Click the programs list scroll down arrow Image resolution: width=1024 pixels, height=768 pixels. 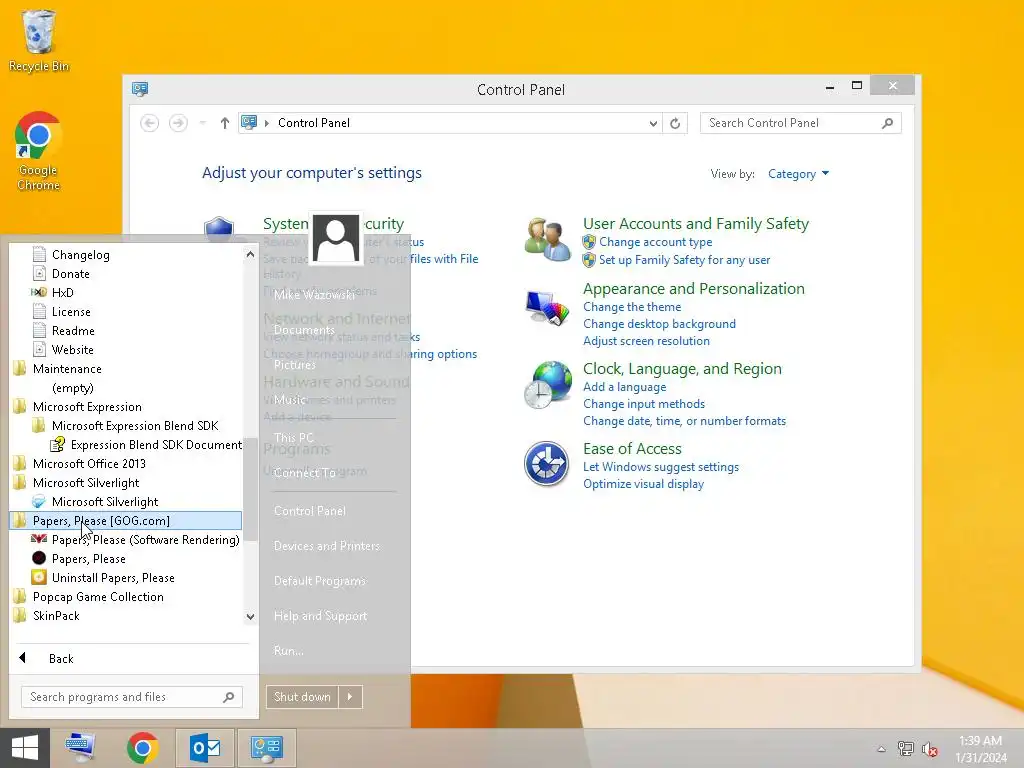click(x=250, y=616)
